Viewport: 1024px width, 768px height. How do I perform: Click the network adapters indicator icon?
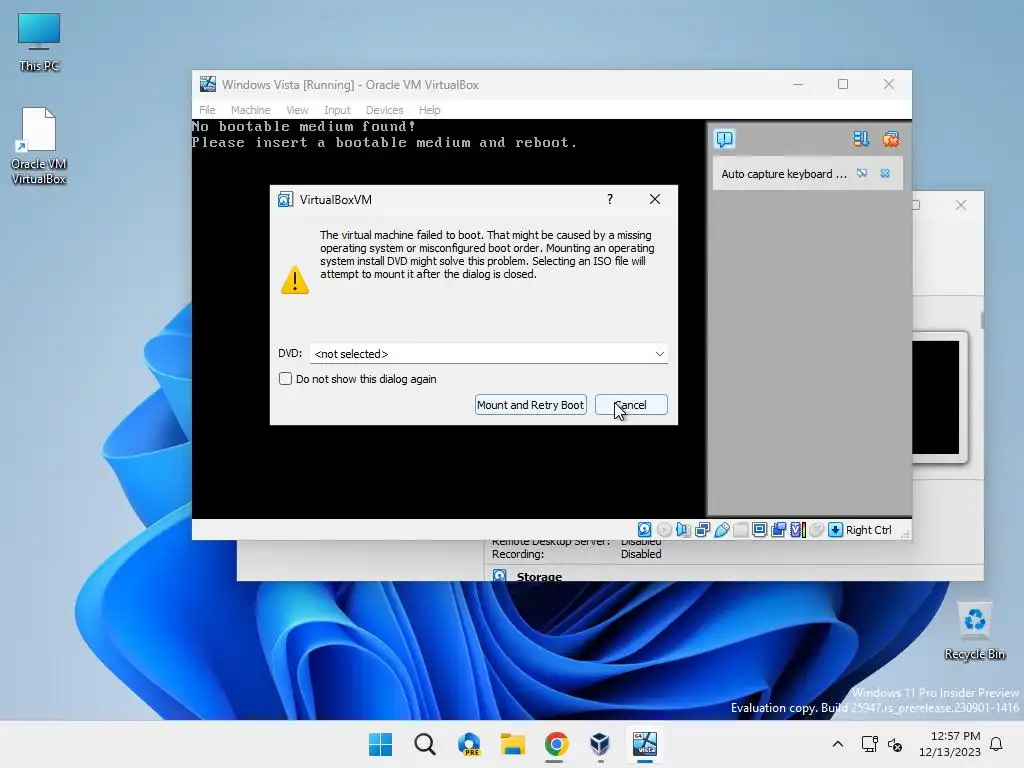click(702, 530)
